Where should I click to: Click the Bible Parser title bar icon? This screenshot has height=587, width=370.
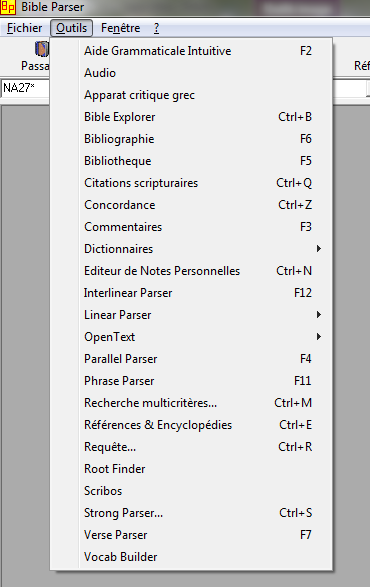[8, 7]
